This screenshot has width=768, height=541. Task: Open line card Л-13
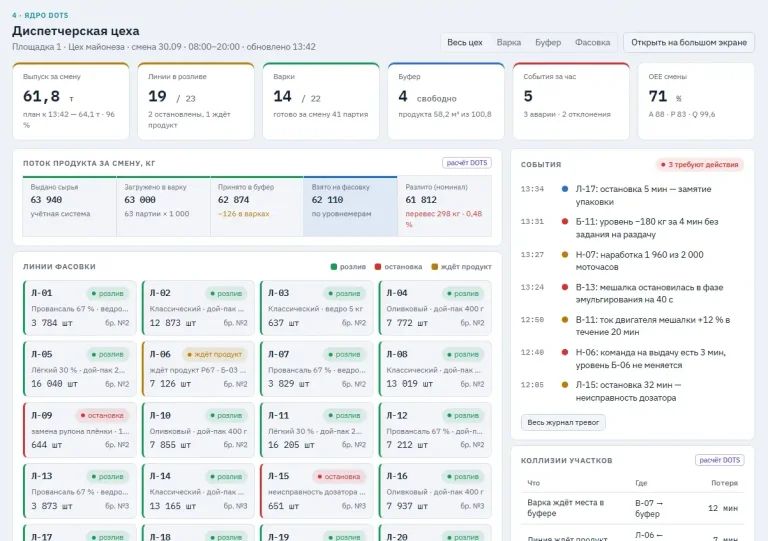pos(80,491)
